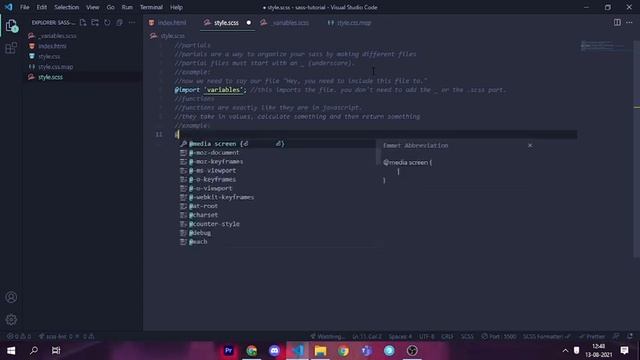Open Windows taskbar search
Viewport: 640px width, 360px height.
click(34, 351)
